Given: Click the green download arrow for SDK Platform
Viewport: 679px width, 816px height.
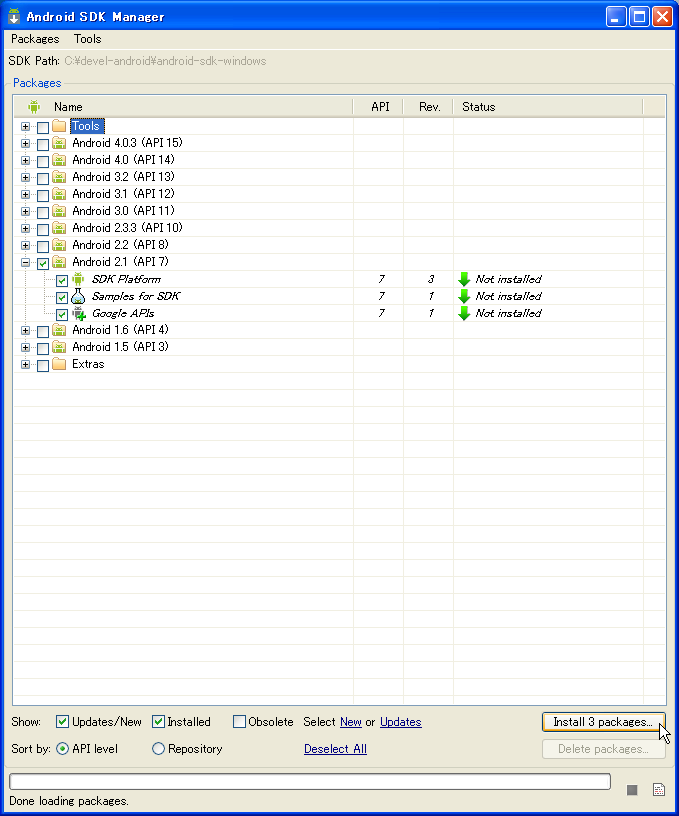Looking at the screenshot, I should point(464,279).
